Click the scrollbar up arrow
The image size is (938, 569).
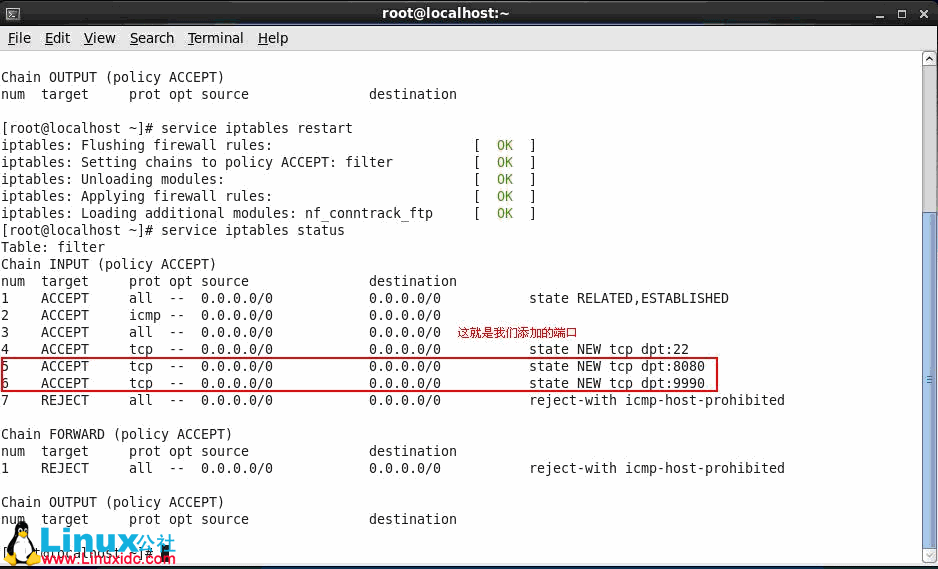click(x=929, y=59)
